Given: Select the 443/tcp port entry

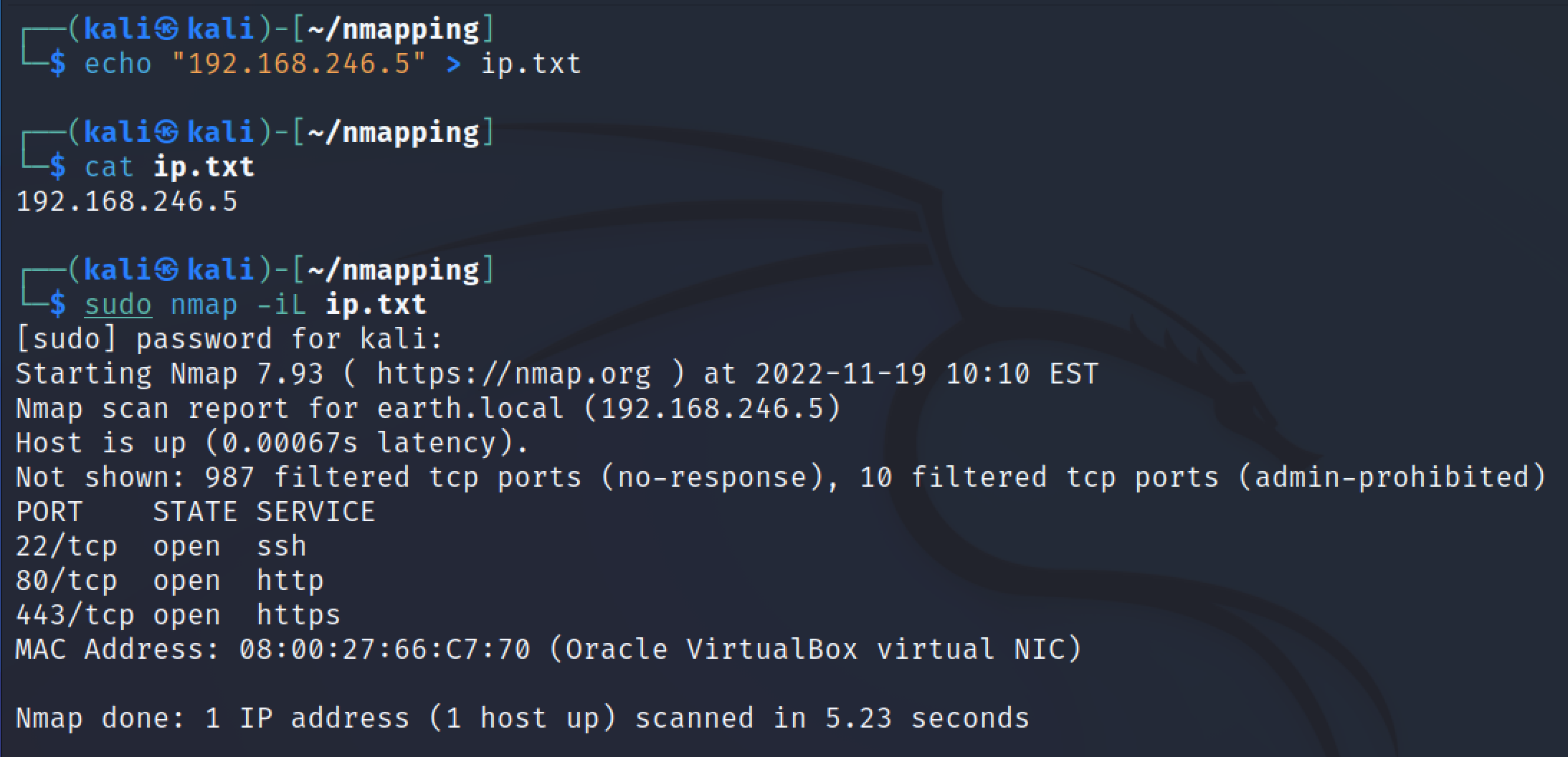Looking at the screenshot, I should click(x=75, y=615).
